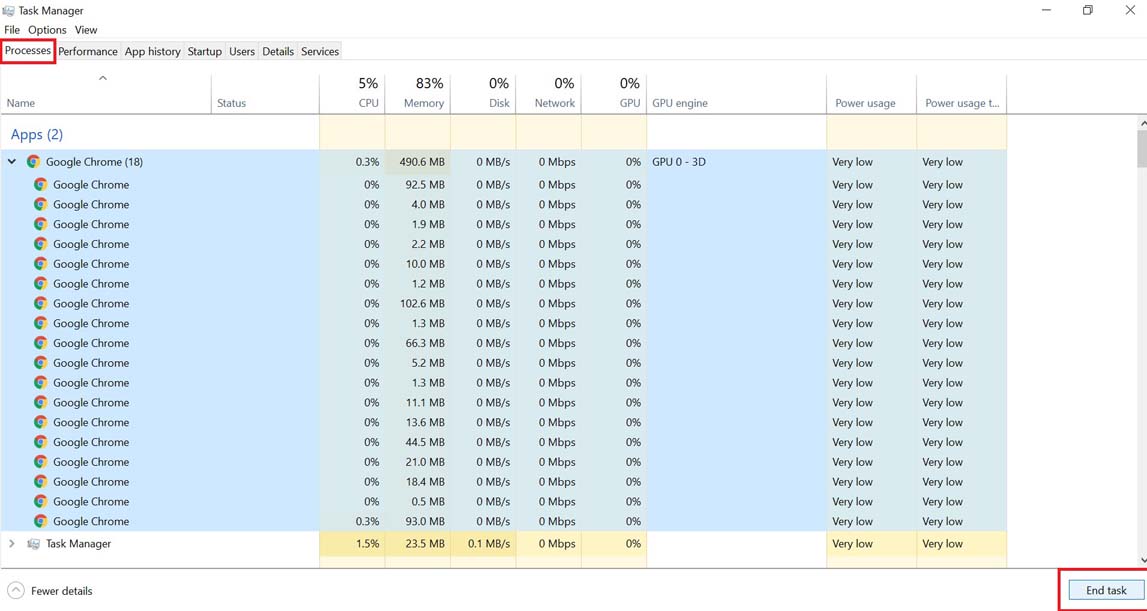Screen dimensions: 1147x611
Task: Click the '0.1 MB/s' disk cell
Action: [x=483, y=544]
